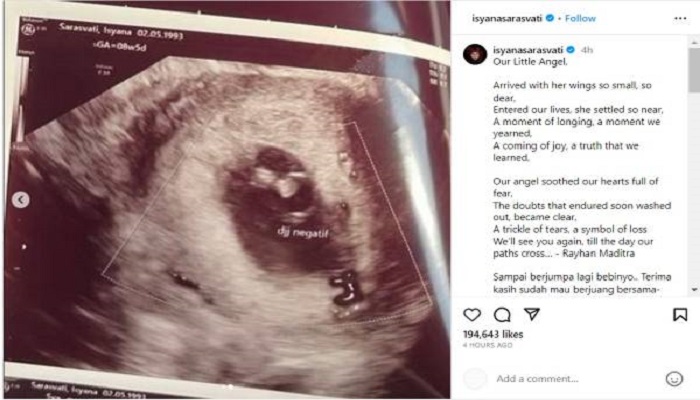Share post via paper plane icon
The width and height of the screenshot is (700, 400).
tap(532, 314)
